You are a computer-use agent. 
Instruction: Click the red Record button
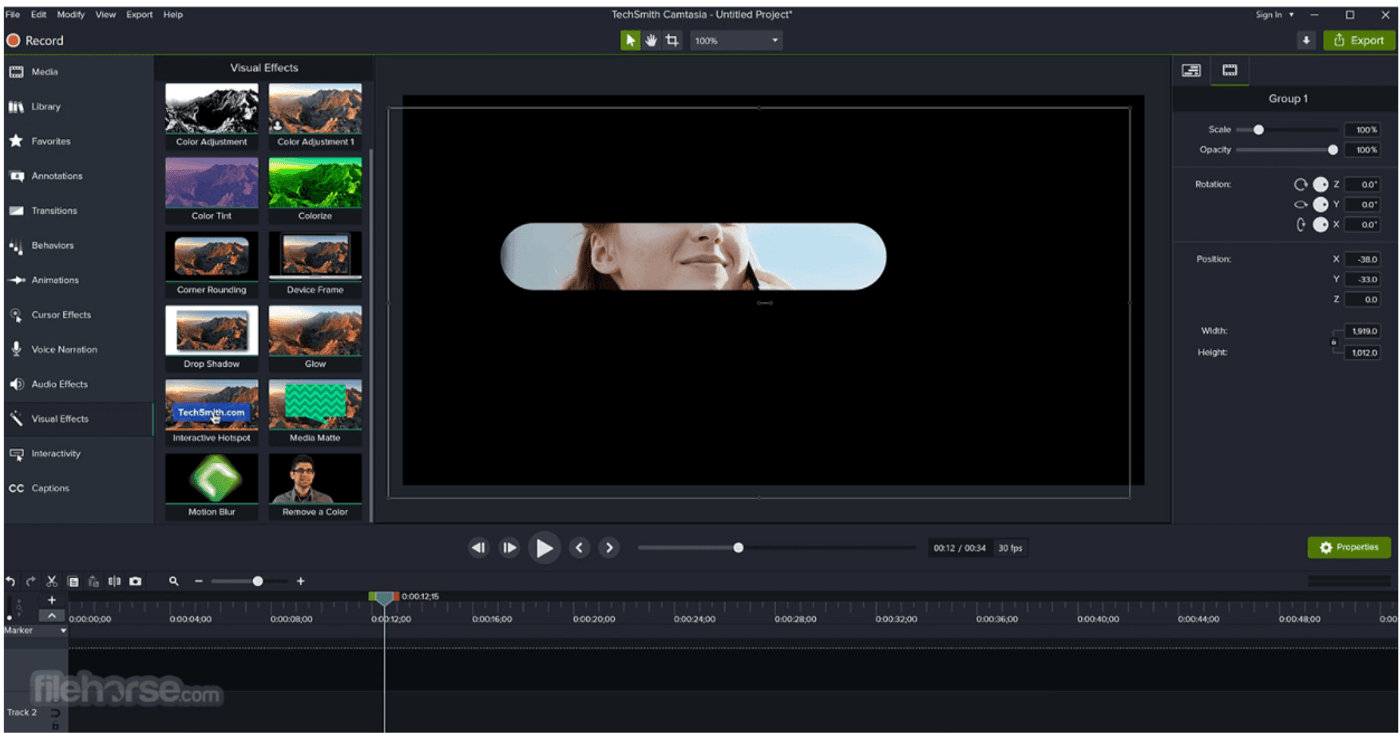click(35, 41)
